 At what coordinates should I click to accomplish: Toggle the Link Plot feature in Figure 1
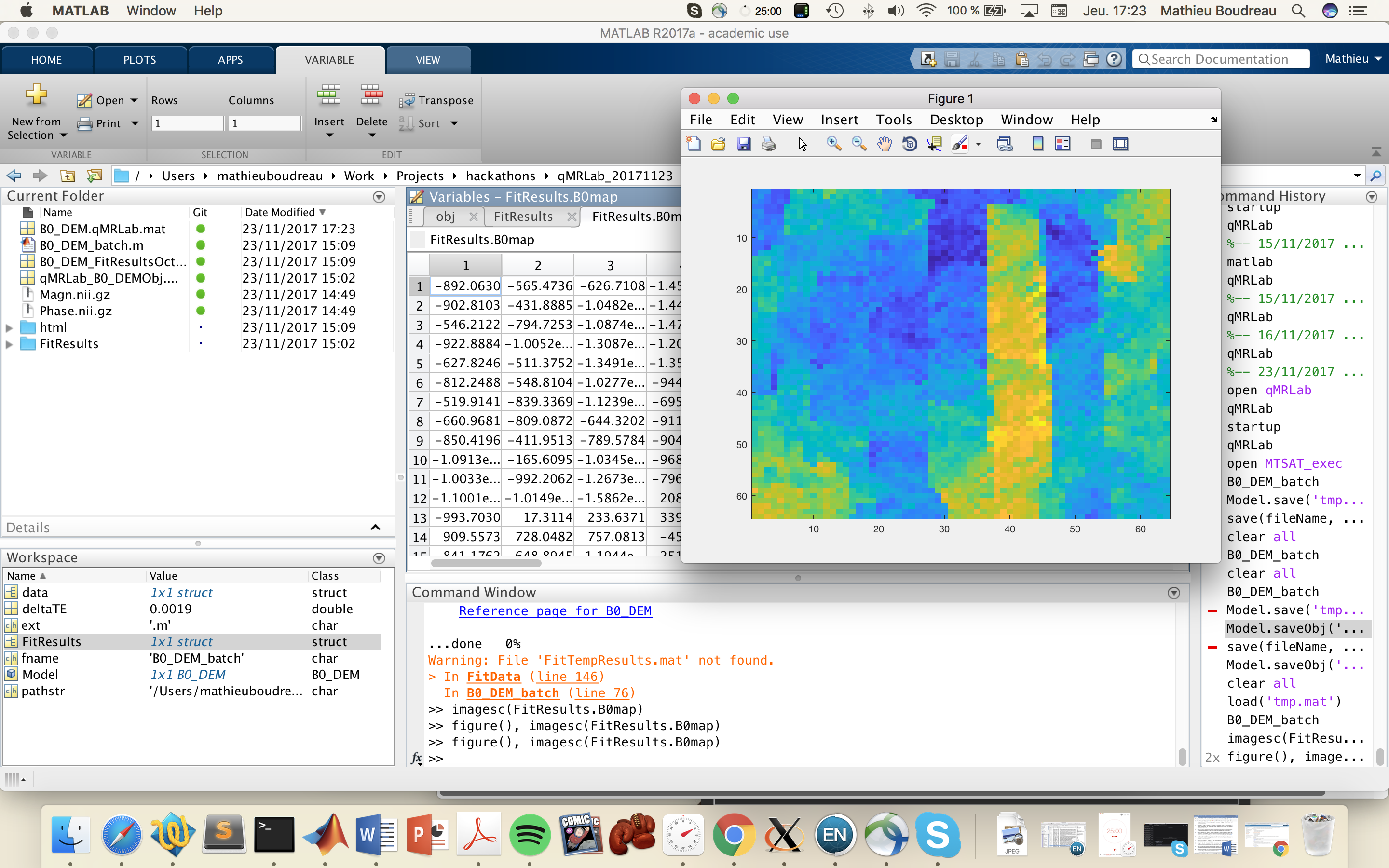(1005, 144)
